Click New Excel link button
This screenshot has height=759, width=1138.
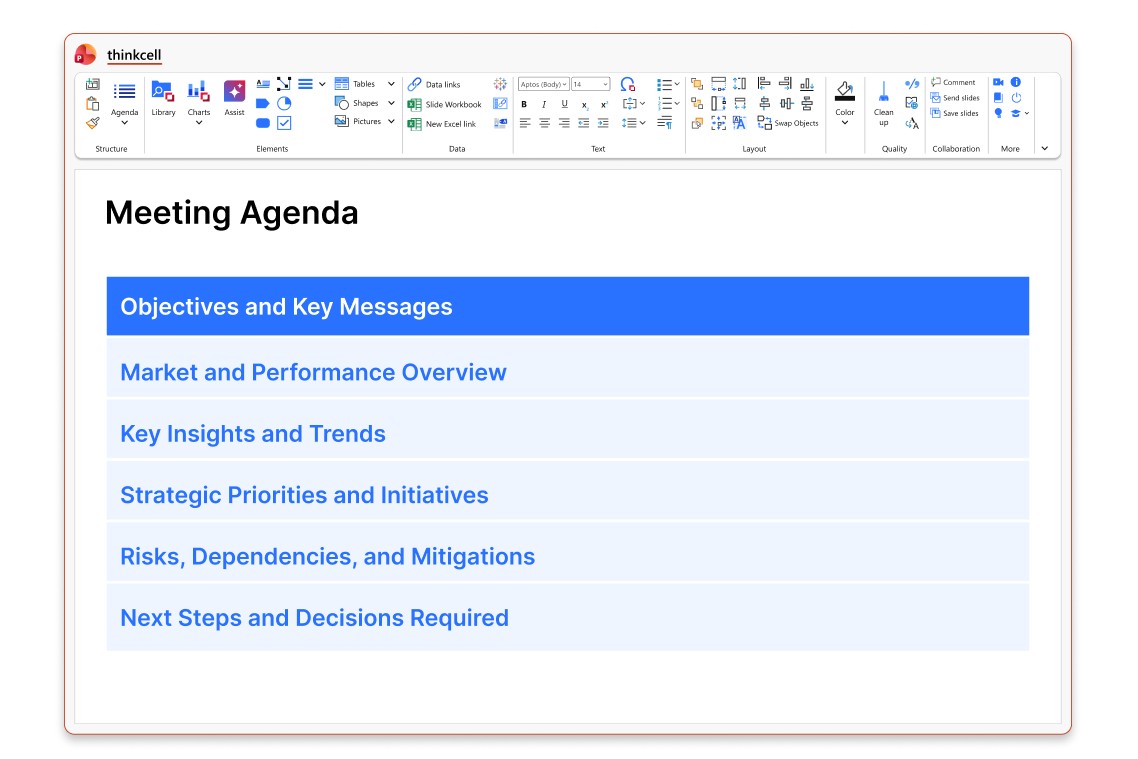442,124
